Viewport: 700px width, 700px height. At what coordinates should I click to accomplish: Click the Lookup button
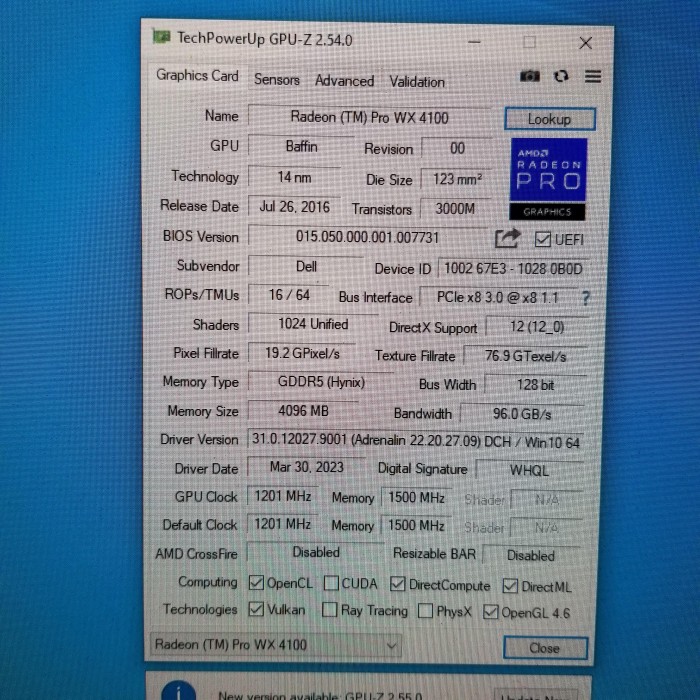pyautogui.click(x=550, y=119)
